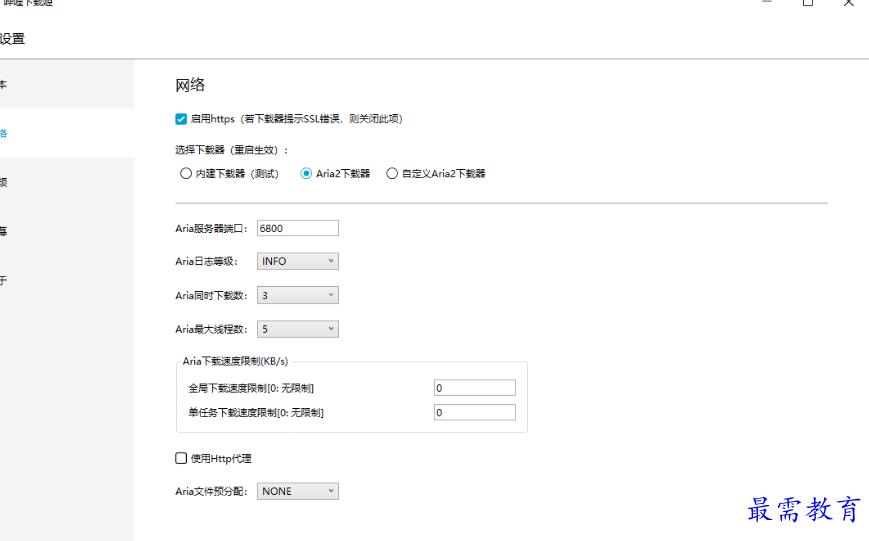This screenshot has width=869, height=541.
Task: Click the 单任务下载速度限制 input field
Action: click(475, 412)
